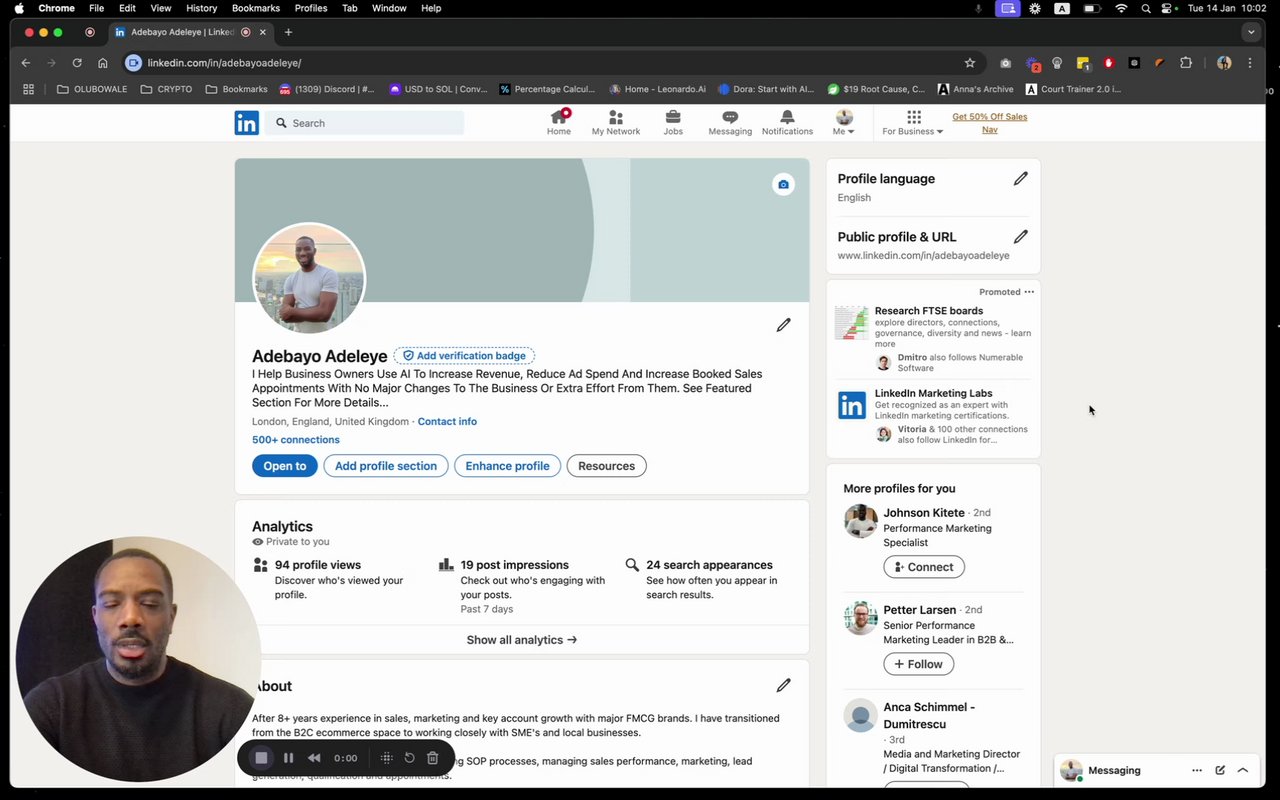Open the Chrome apps grid in bookmarks bar
The height and width of the screenshot is (800, 1280).
click(28, 89)
